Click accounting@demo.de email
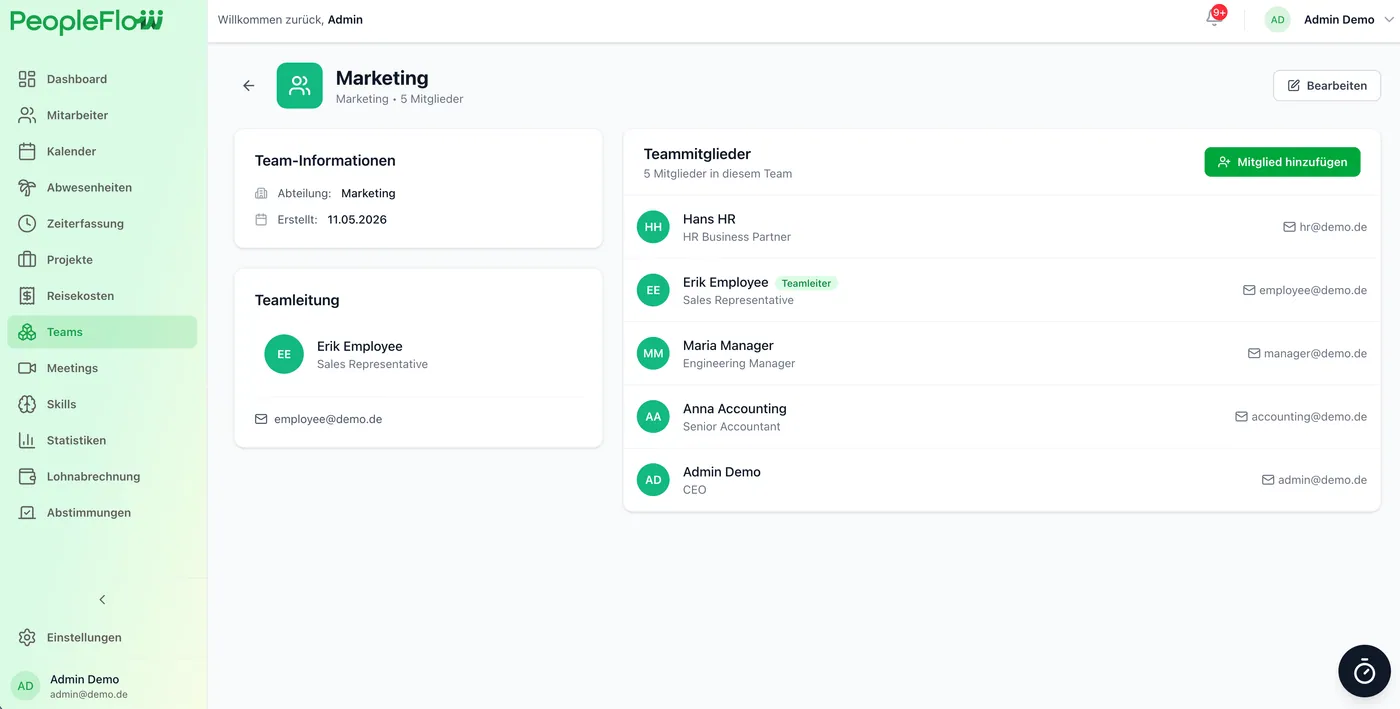The height and width of the screenshot is (709, 1400). [x=1309, y=417]
